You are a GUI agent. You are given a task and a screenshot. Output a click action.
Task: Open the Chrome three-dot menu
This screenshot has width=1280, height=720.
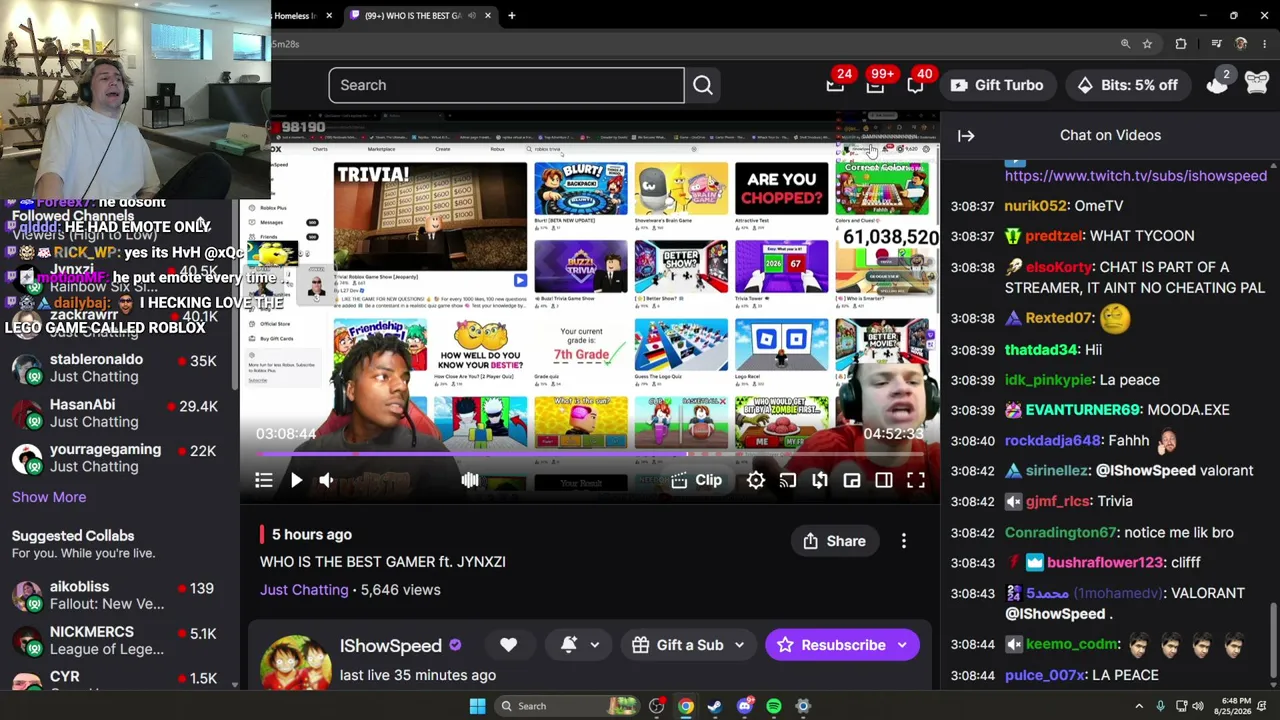point(1265,44)
